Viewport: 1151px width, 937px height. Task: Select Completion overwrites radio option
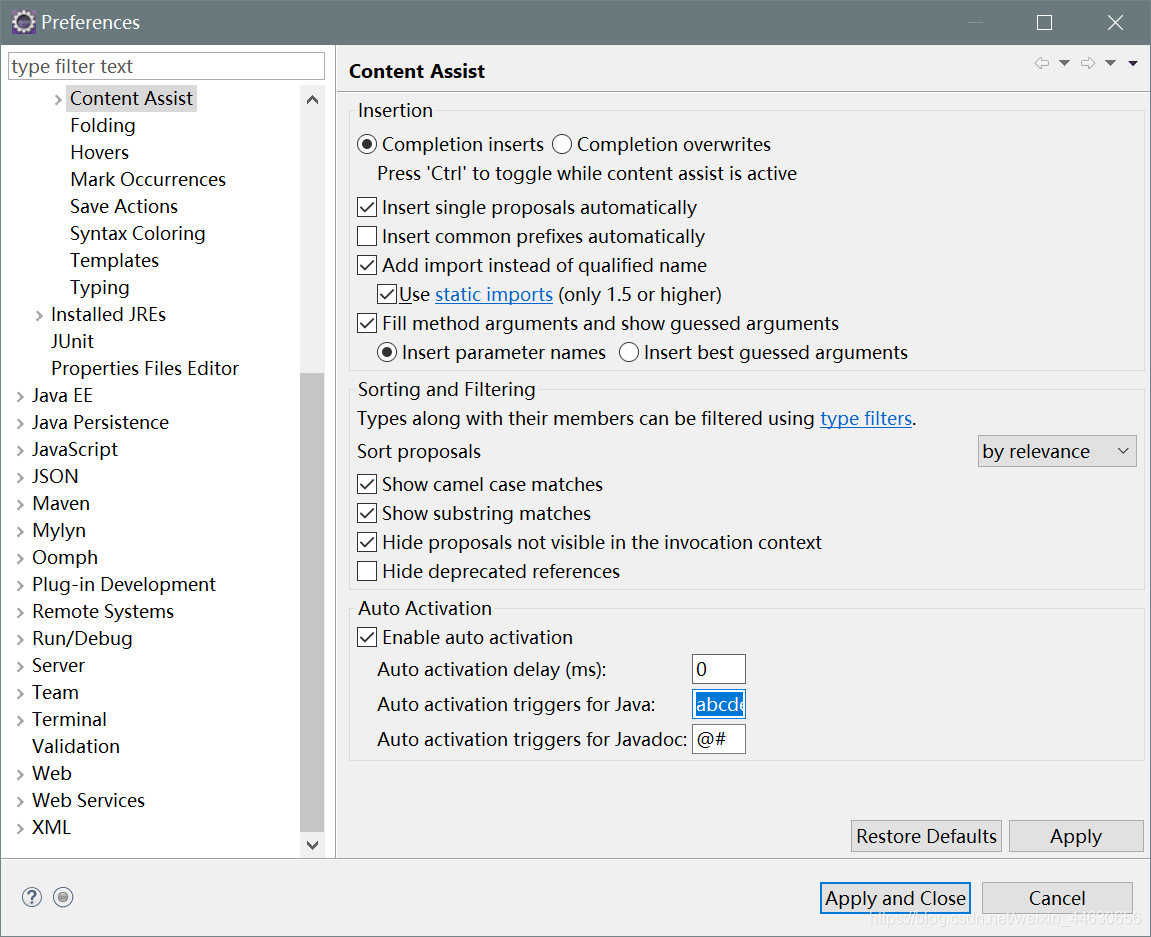562,145
